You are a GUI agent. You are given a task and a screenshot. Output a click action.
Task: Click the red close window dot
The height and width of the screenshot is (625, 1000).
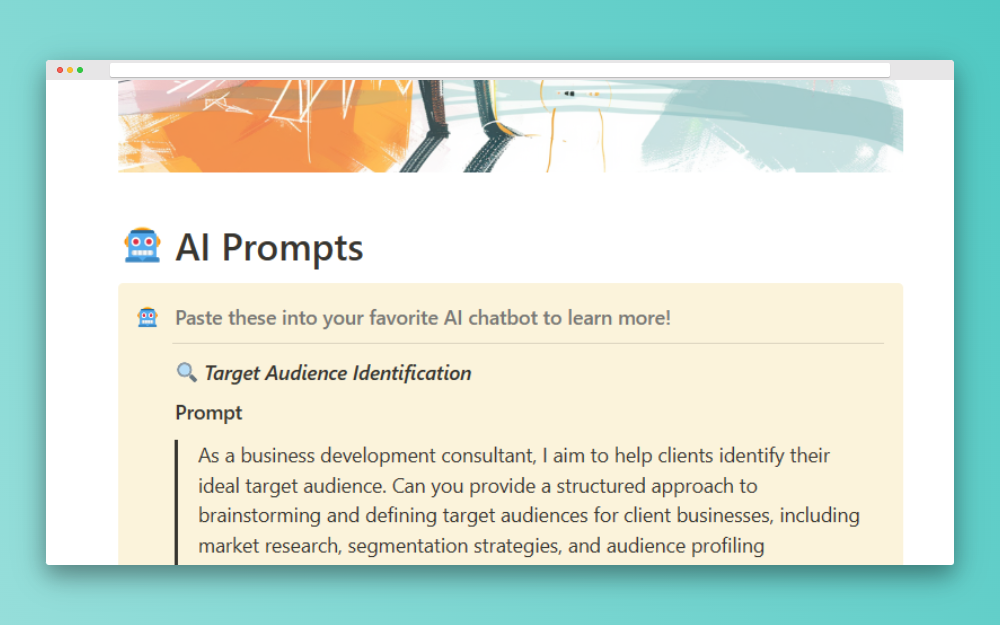click(x=60, y=70)
